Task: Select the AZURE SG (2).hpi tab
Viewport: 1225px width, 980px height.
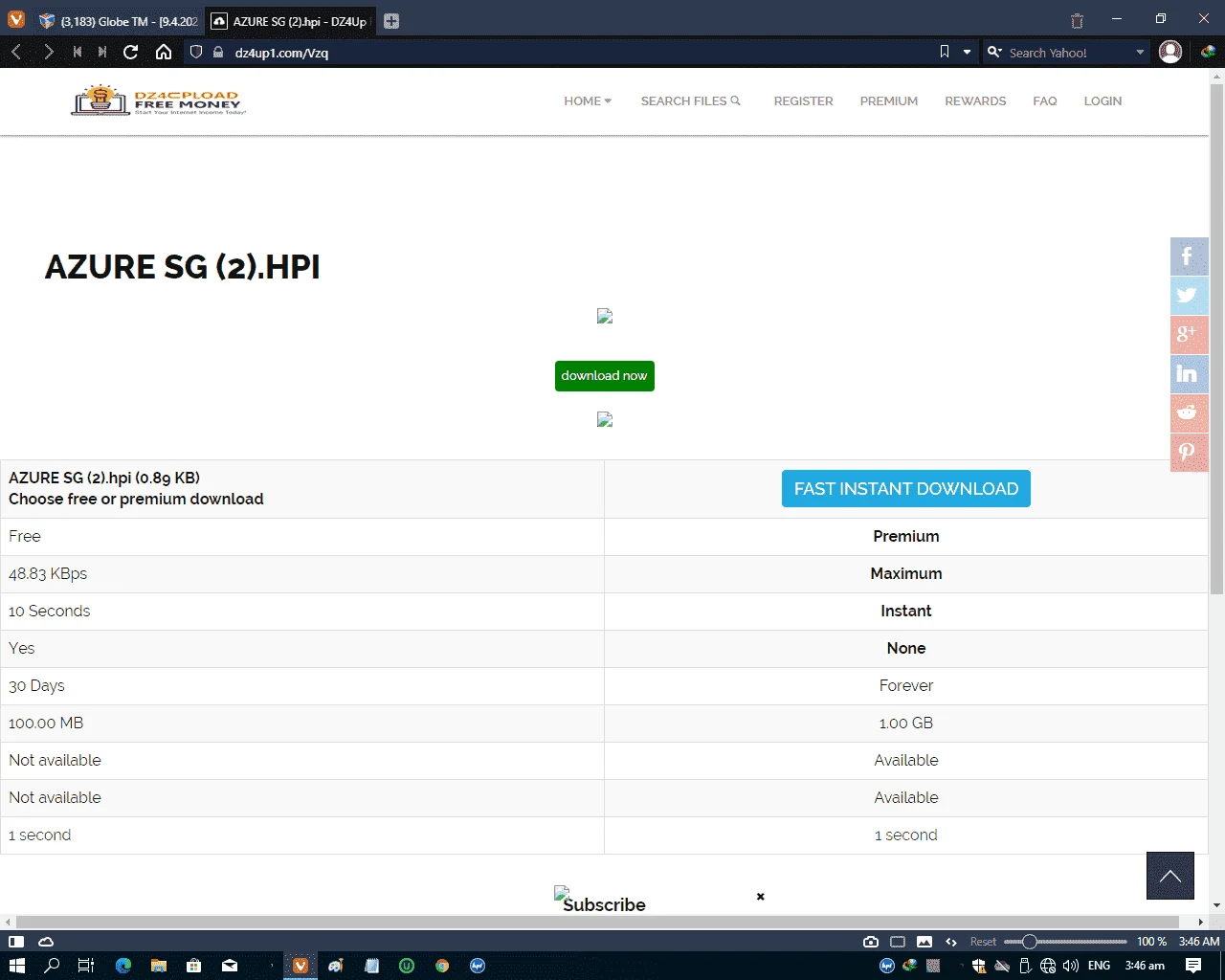Action: pyautogui.click(x=290, y=21)
